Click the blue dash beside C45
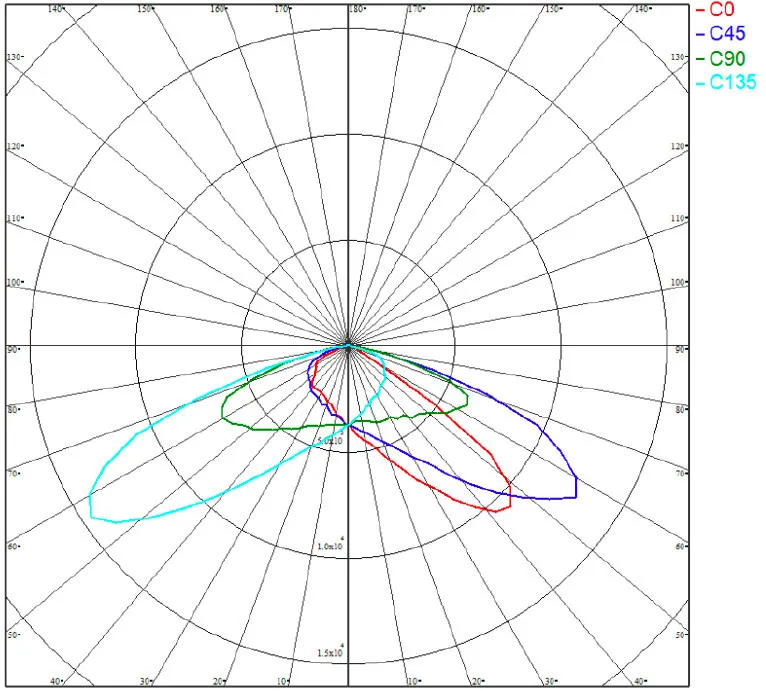The width and height of the screenshot is (766, 691). pyautogui.click(x=700, y=33)
